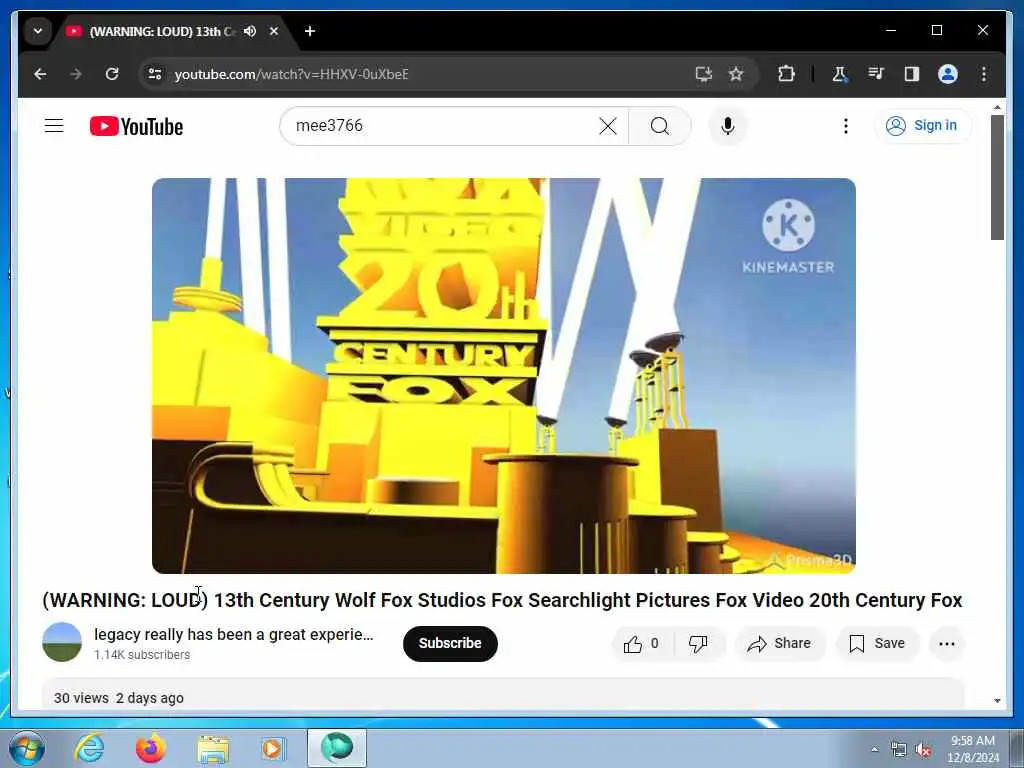Image resolution: width=1024 pixels, height=768 pixels.
Task: Click the scrollbar up arrow
Action: coord(997,107)
